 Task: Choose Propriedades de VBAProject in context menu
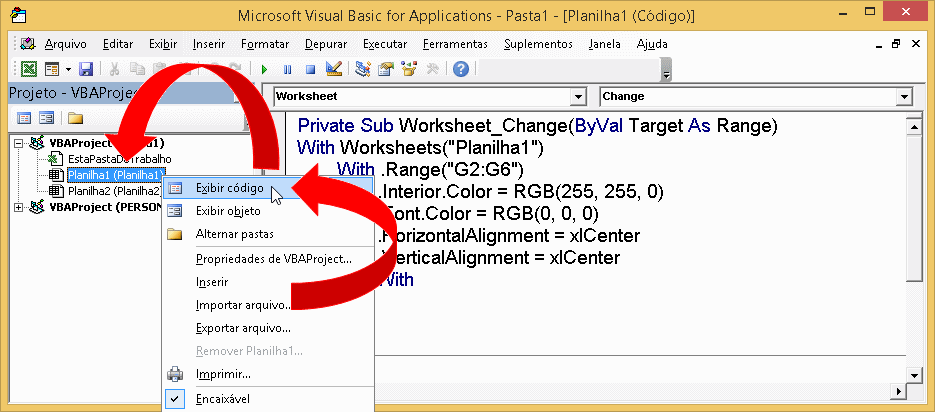point(268,259)
